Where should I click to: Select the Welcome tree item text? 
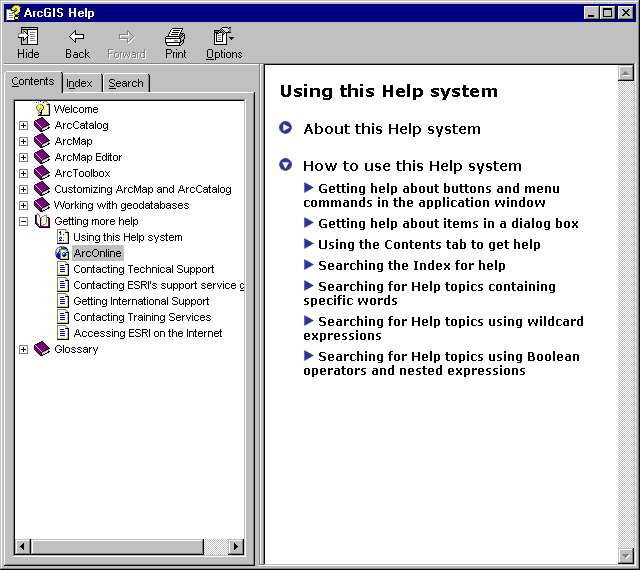pyautogui.click(x=76, y=109)
